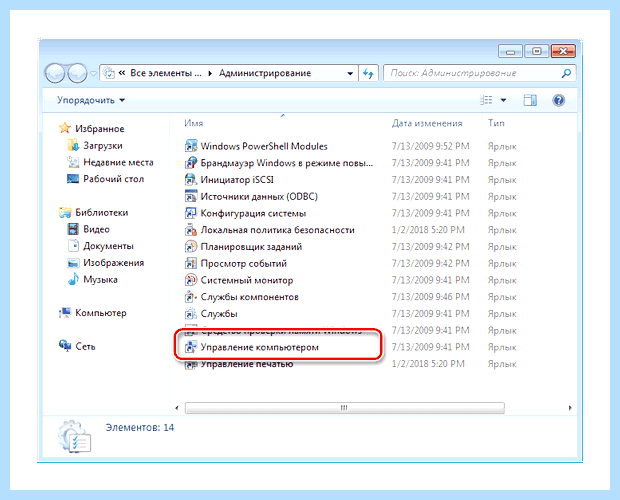
Task: Select the Службы компонентов icon
Action: click(x=191, y=296)
